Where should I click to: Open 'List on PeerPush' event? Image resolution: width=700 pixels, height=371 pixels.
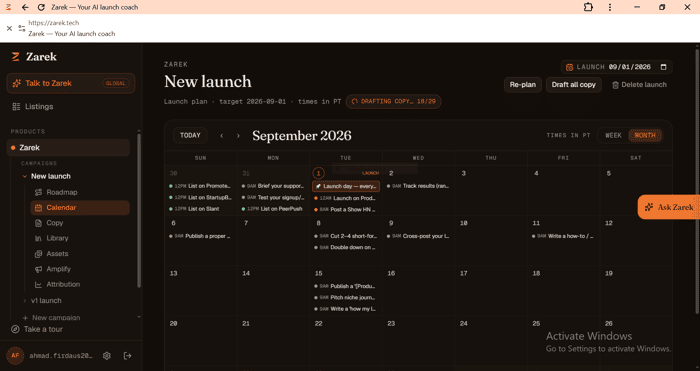click(x=273, y=208)
